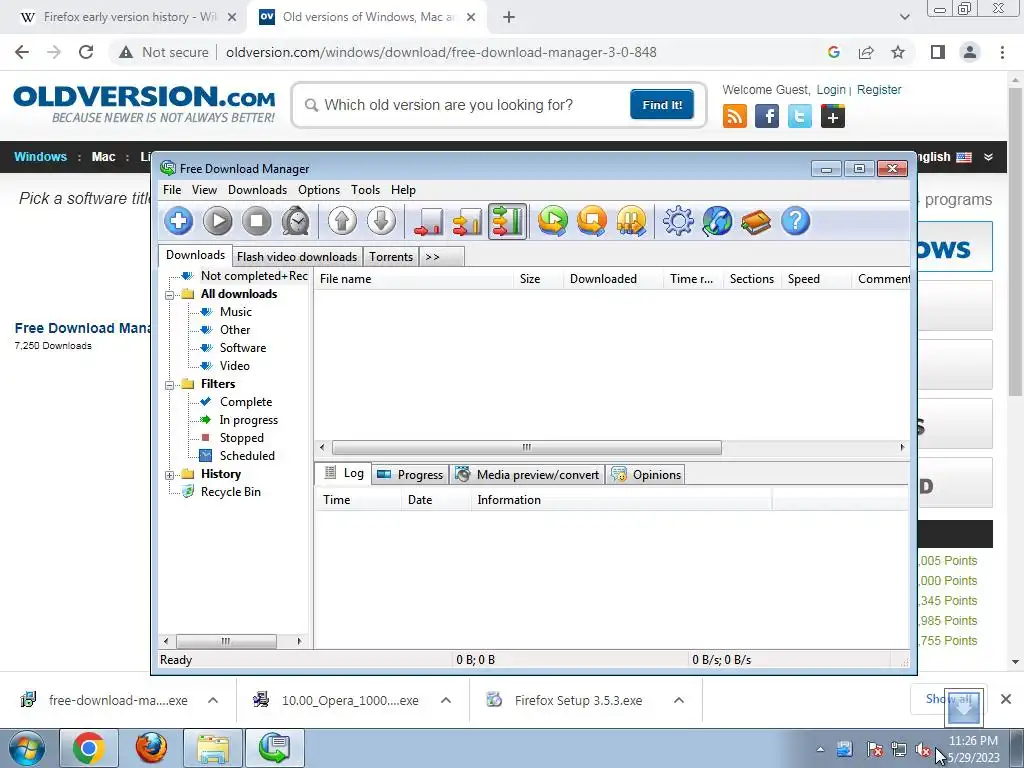Select Not completed+Rec tree item
This screenshot has width=1024, height=768.
tap(253, 276)
